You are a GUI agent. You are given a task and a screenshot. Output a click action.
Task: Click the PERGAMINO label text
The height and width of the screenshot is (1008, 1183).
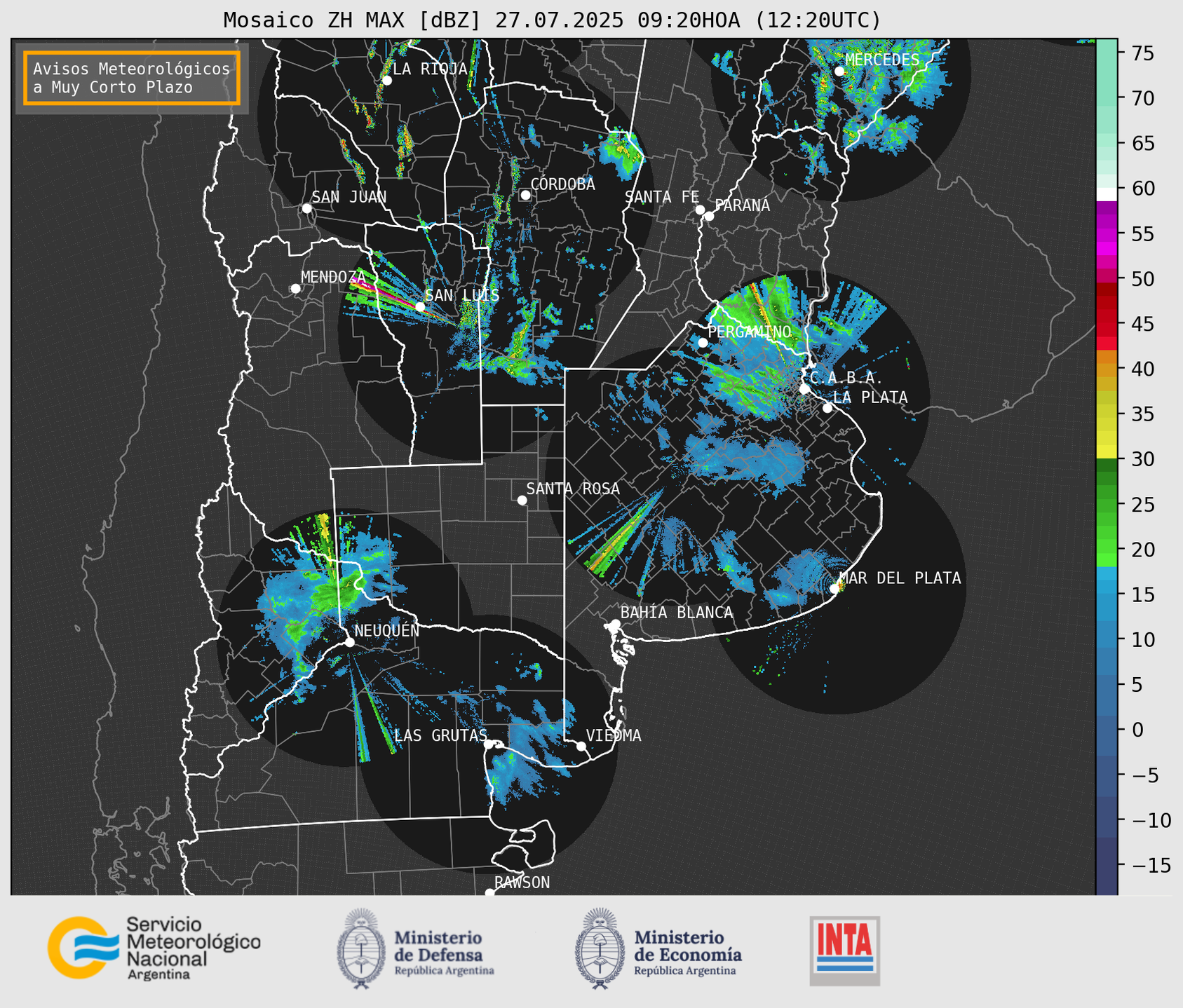pyautogui.click(x=750, y=332)
